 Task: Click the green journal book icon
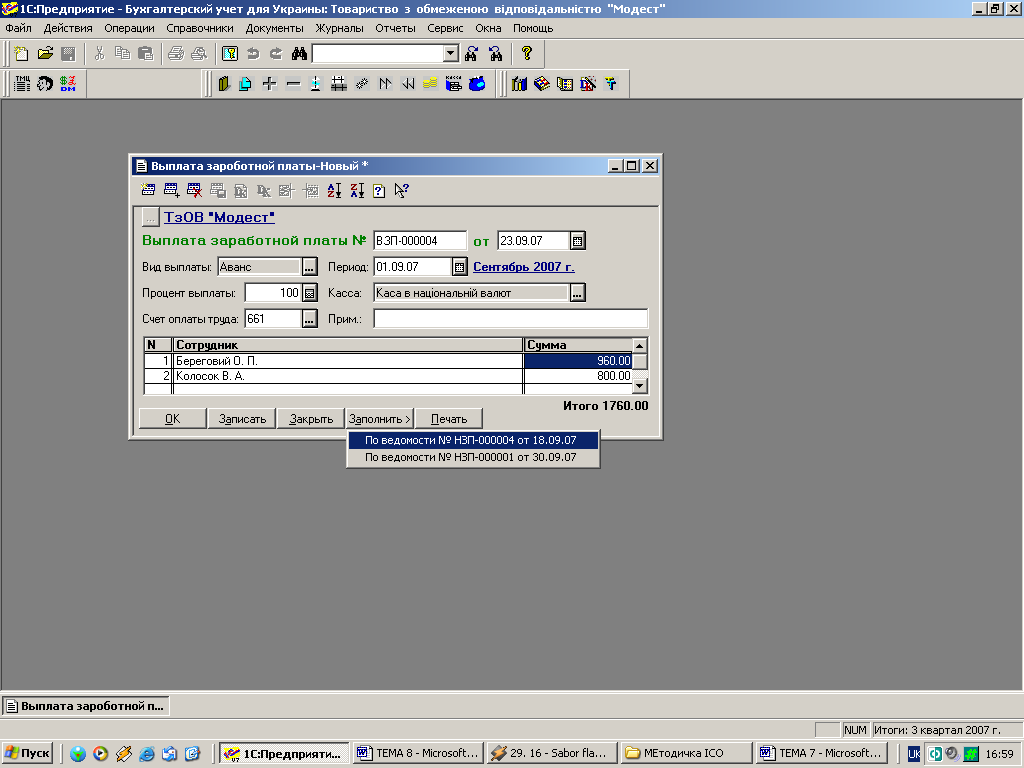click(x=224, y=84)
